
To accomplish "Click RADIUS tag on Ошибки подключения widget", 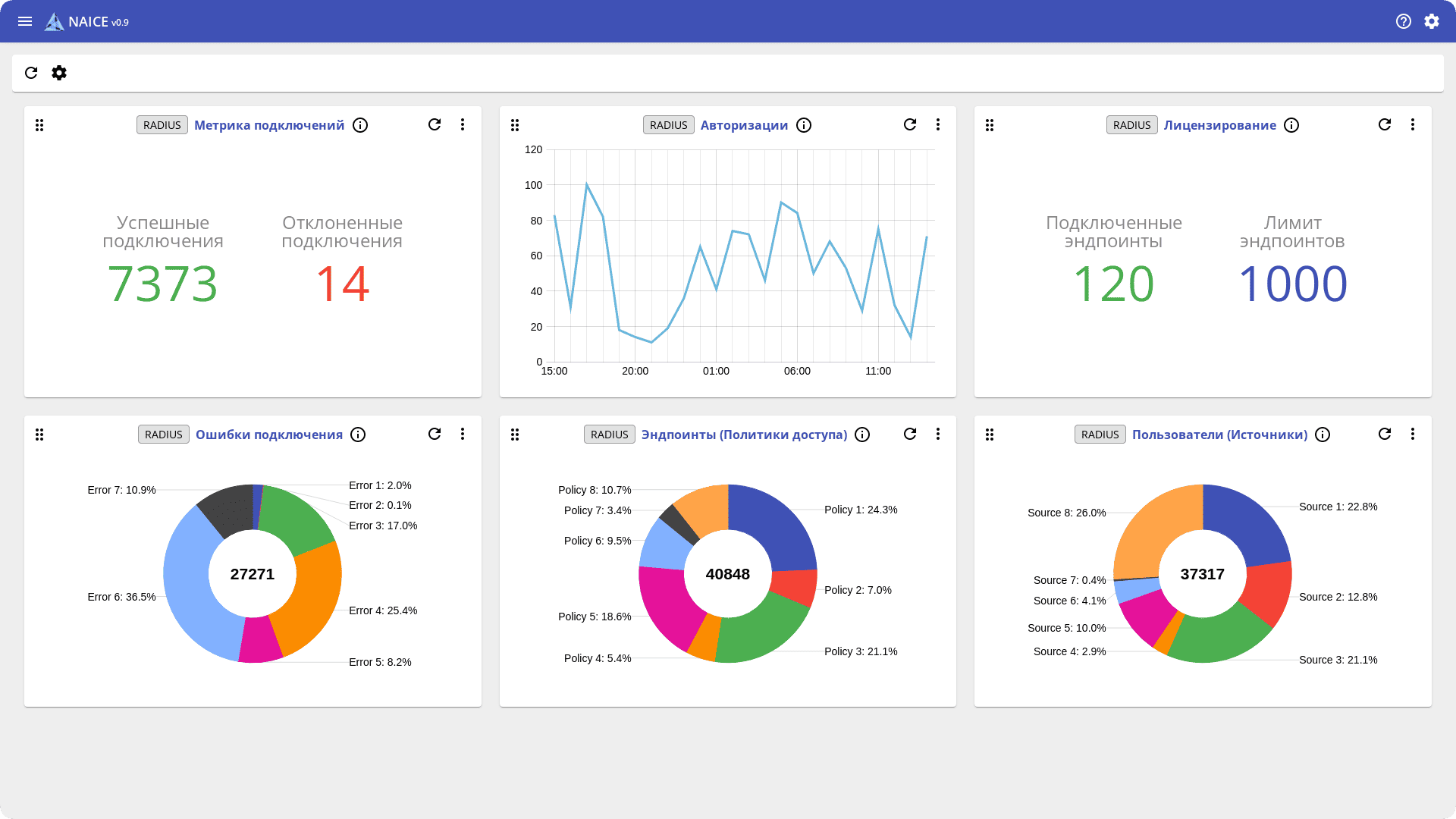I will [164, 435].
